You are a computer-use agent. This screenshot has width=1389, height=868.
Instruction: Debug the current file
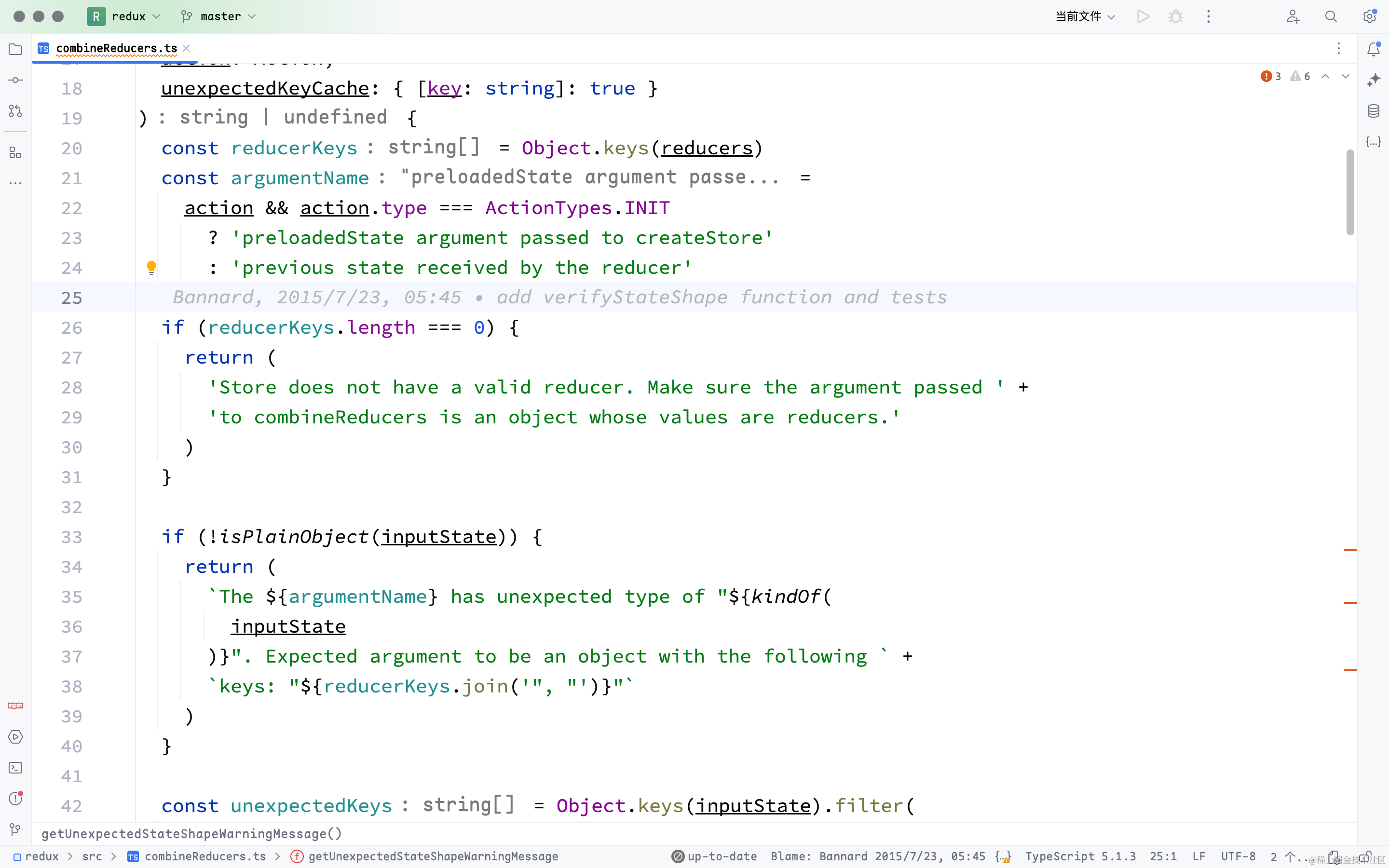1175,17
